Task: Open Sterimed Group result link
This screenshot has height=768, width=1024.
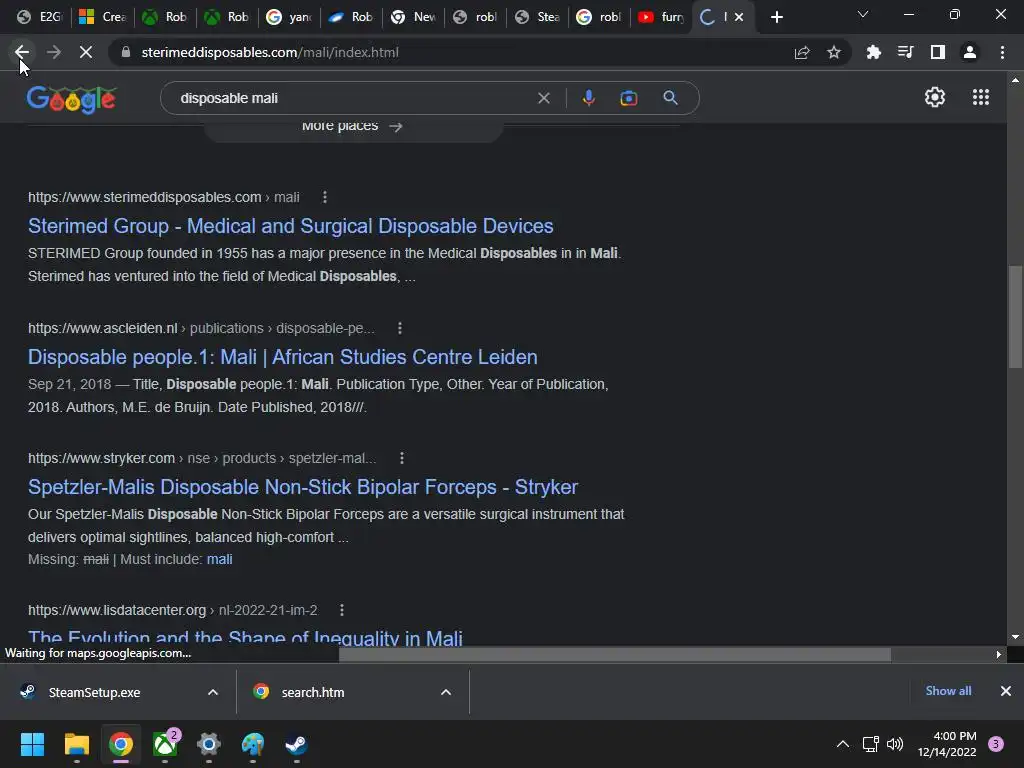Action: 291,226
